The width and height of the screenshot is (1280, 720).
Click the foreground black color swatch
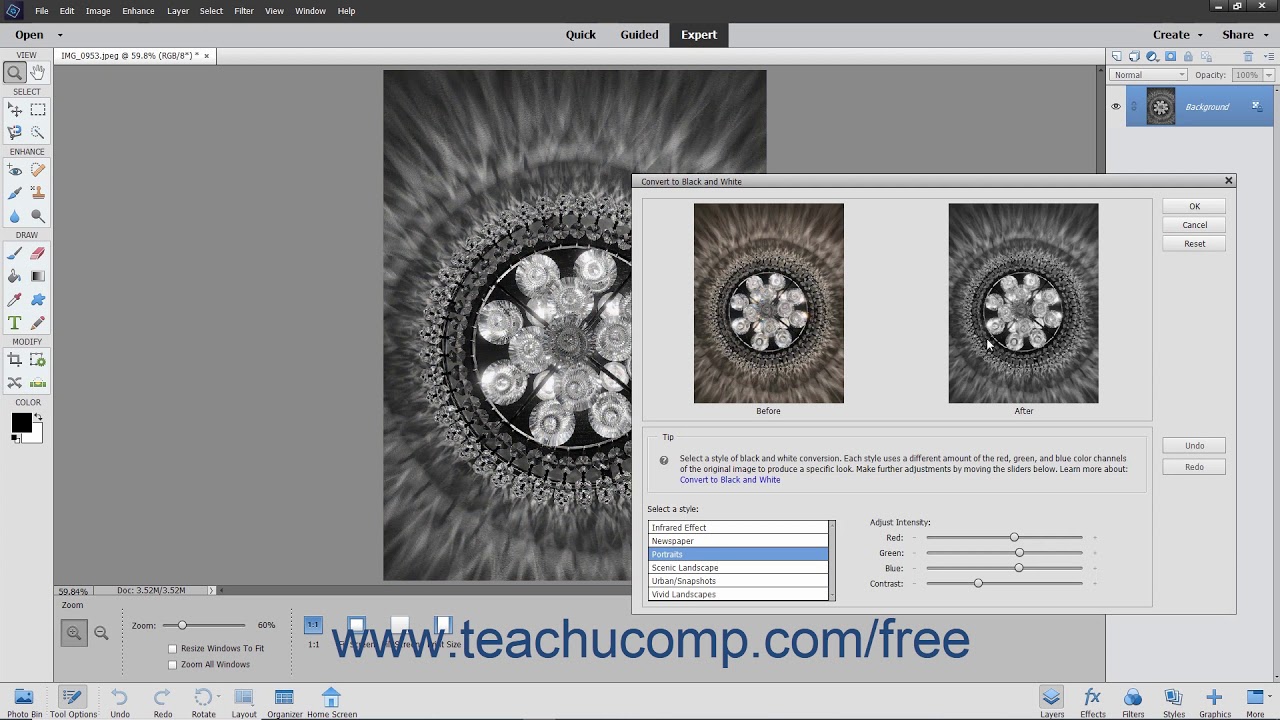(x=20, y=423)
